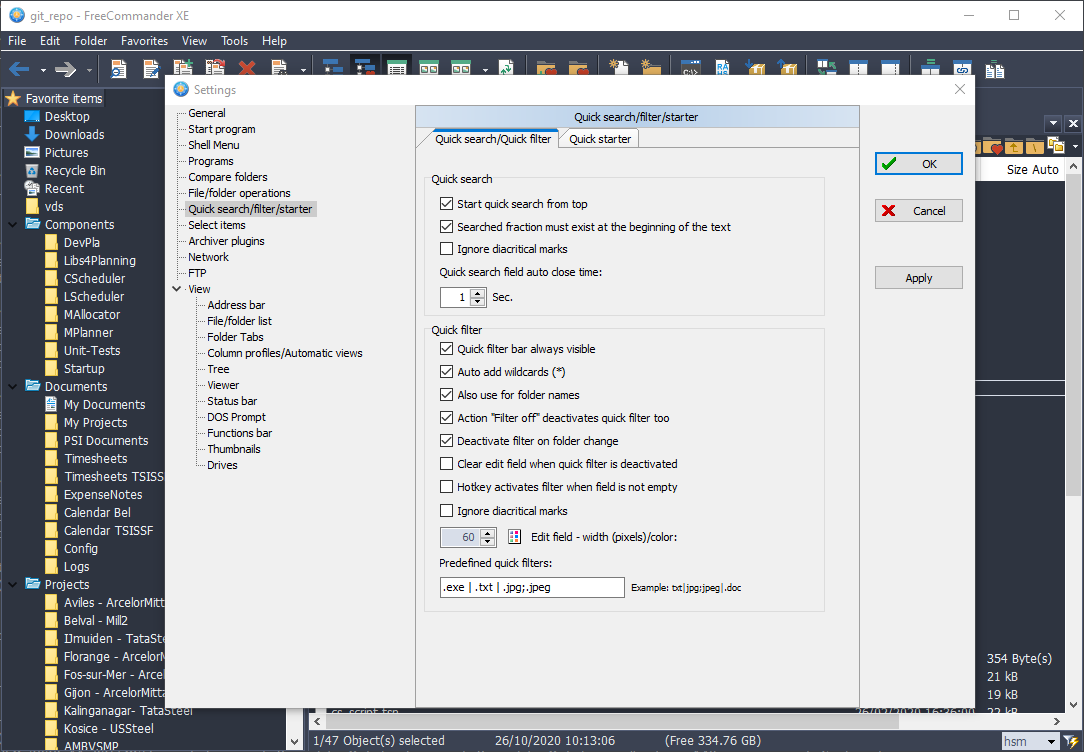Open the DOS prompt C:\> icon
The height and width of the screenshot is (752, 1084).
pyautogui.click(x=691, y=69)
